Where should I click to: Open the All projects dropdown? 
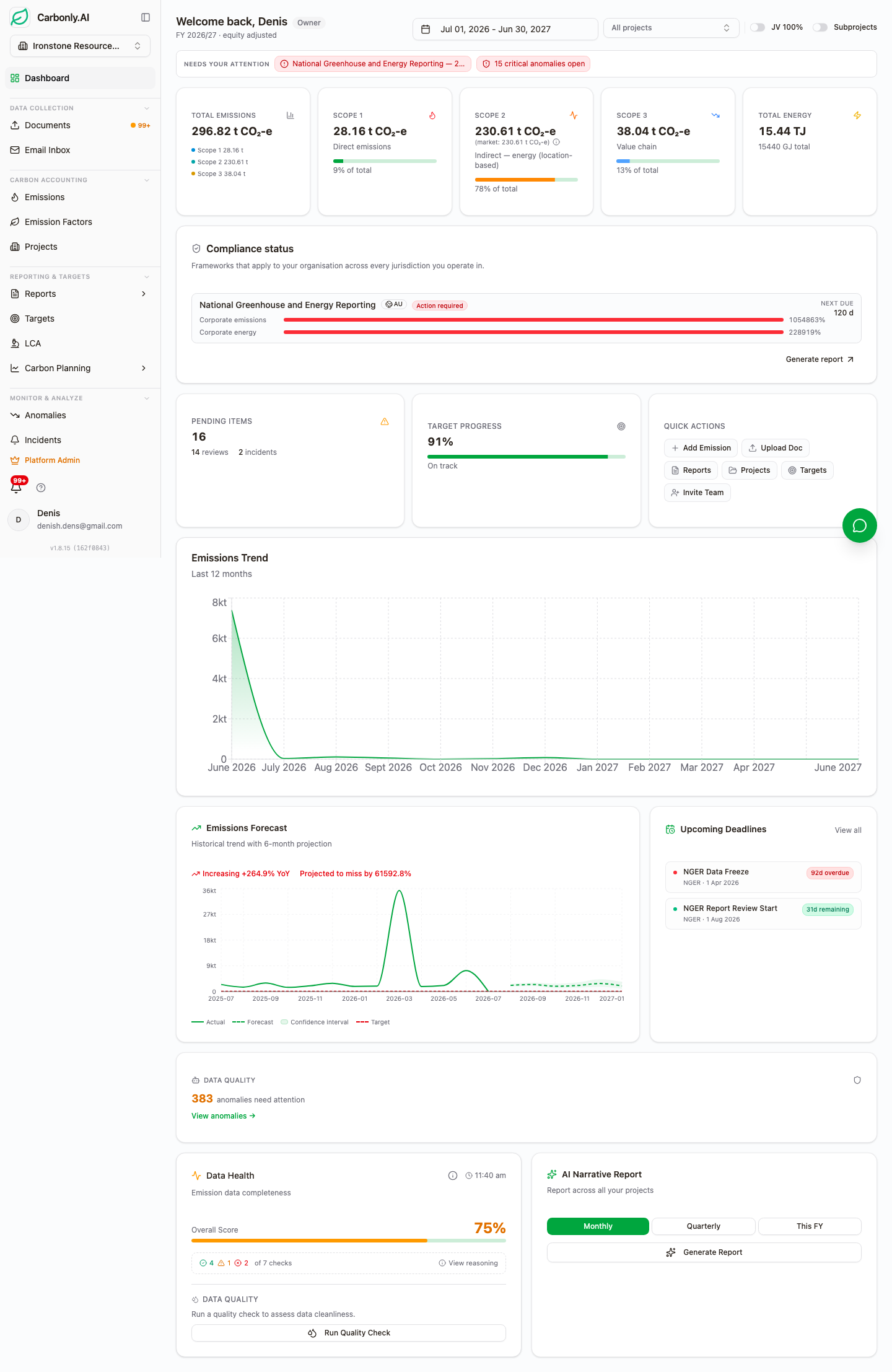pyautogui.click(x=671, y=28)
